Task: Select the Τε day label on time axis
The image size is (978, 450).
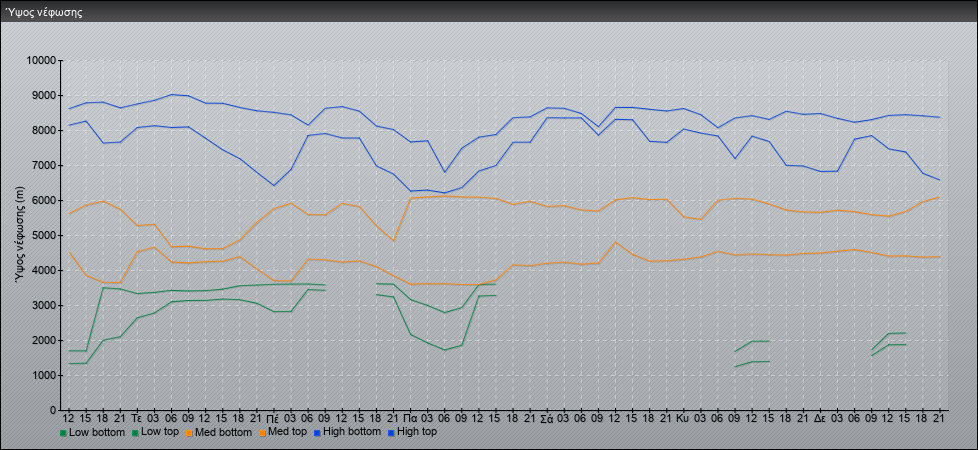Action: pos(137,418)
